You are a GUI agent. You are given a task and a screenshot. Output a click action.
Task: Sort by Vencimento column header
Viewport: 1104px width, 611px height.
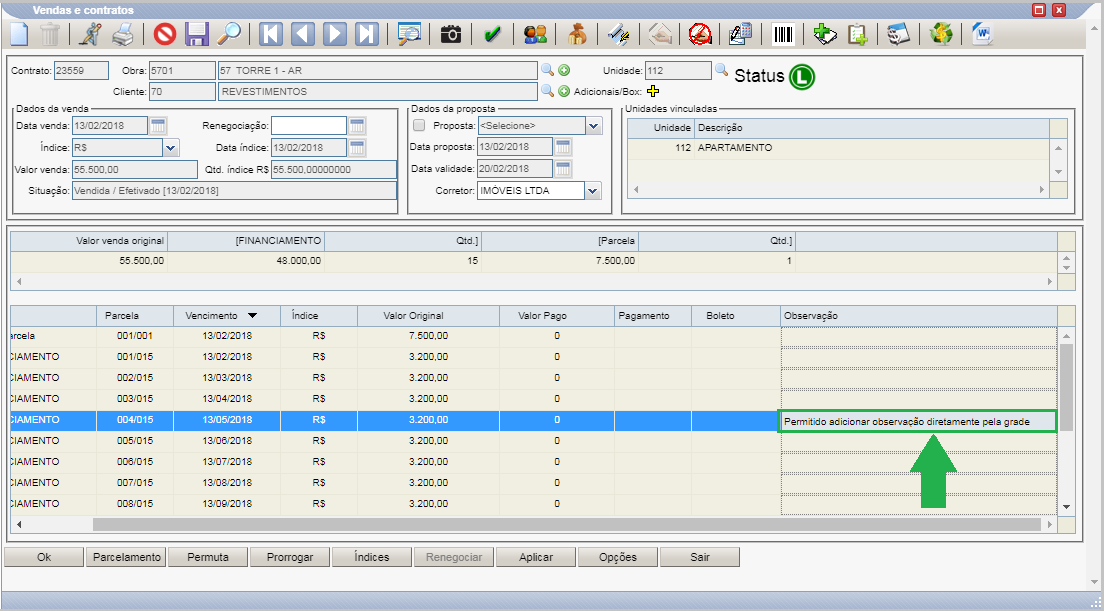(x=227, y=316)
